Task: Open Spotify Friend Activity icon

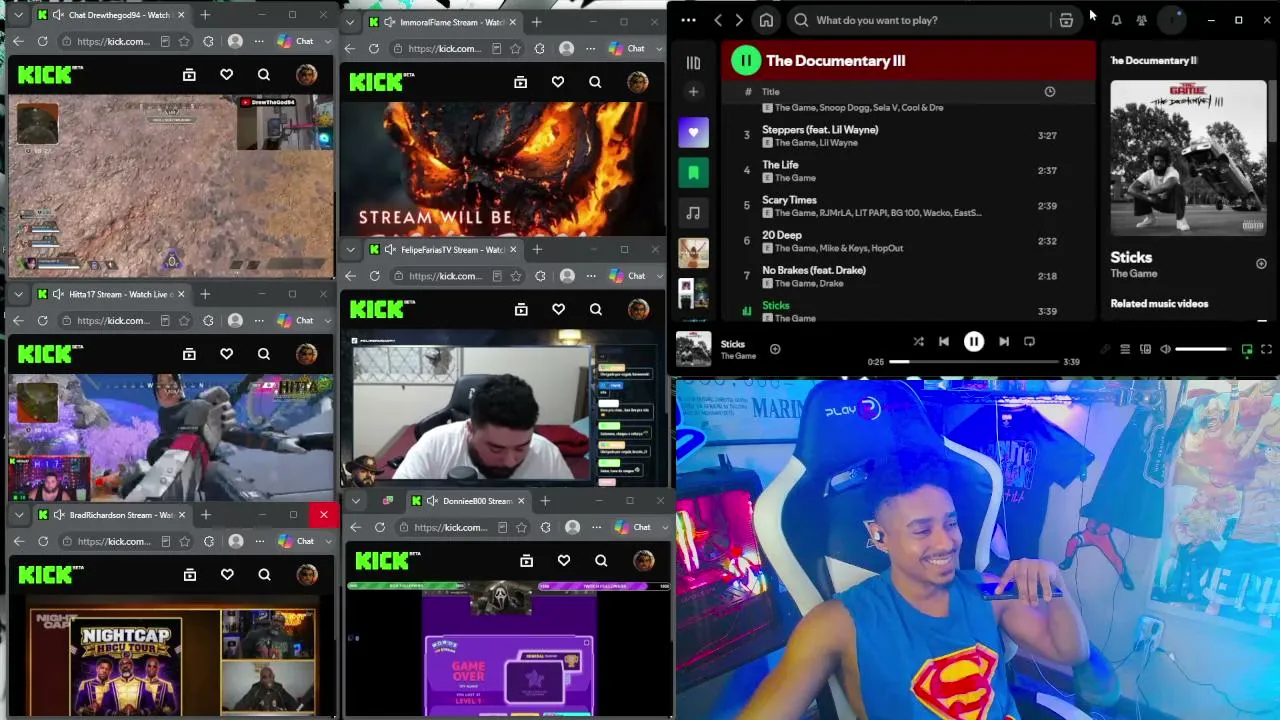Action: (1141, 20)
